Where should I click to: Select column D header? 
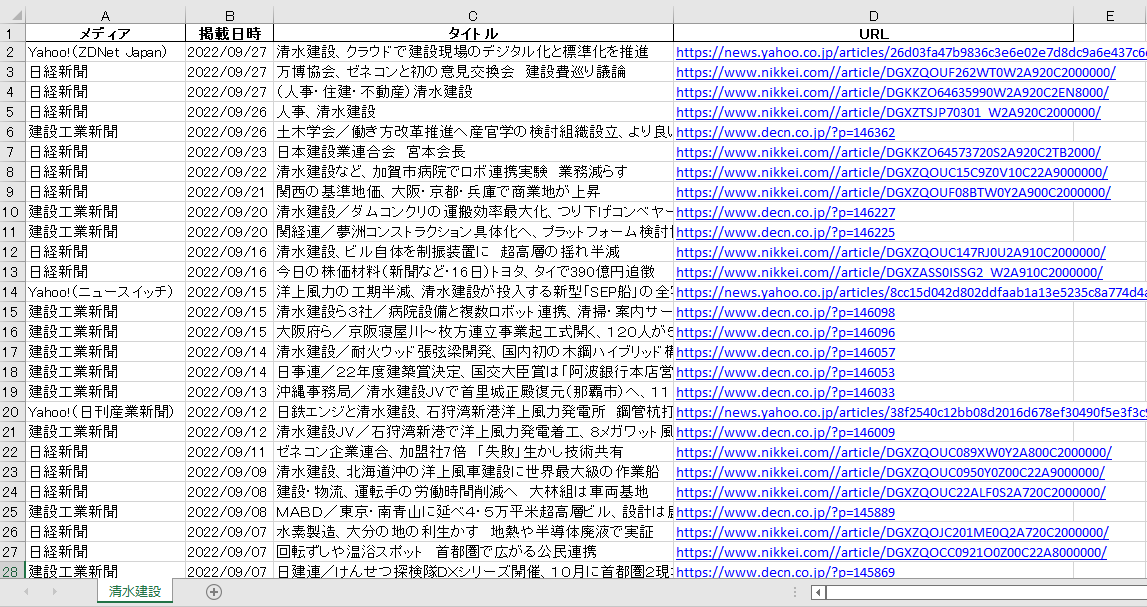coord(873,15)
